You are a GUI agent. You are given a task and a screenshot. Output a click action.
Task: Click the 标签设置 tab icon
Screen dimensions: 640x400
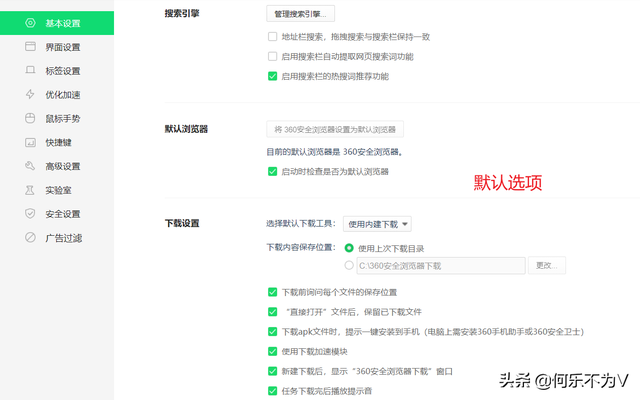30,70
